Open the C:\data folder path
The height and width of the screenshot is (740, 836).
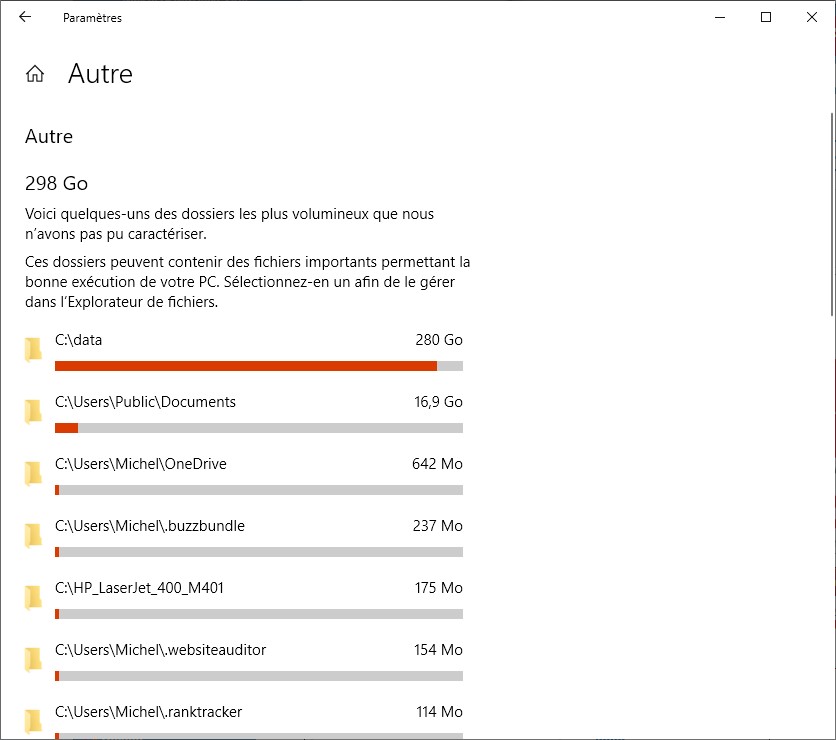[79, 340]
